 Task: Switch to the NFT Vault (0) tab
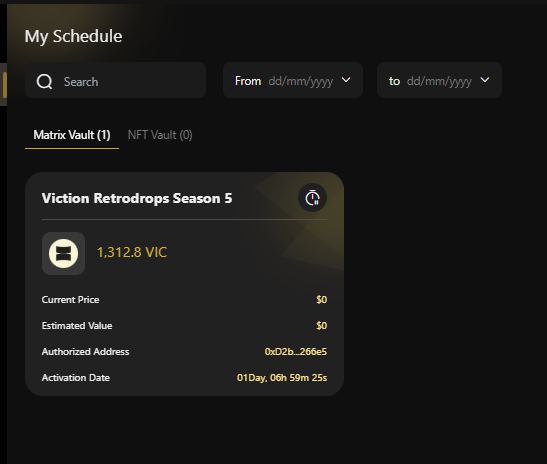pyautogui.click(x=160, y=135)
